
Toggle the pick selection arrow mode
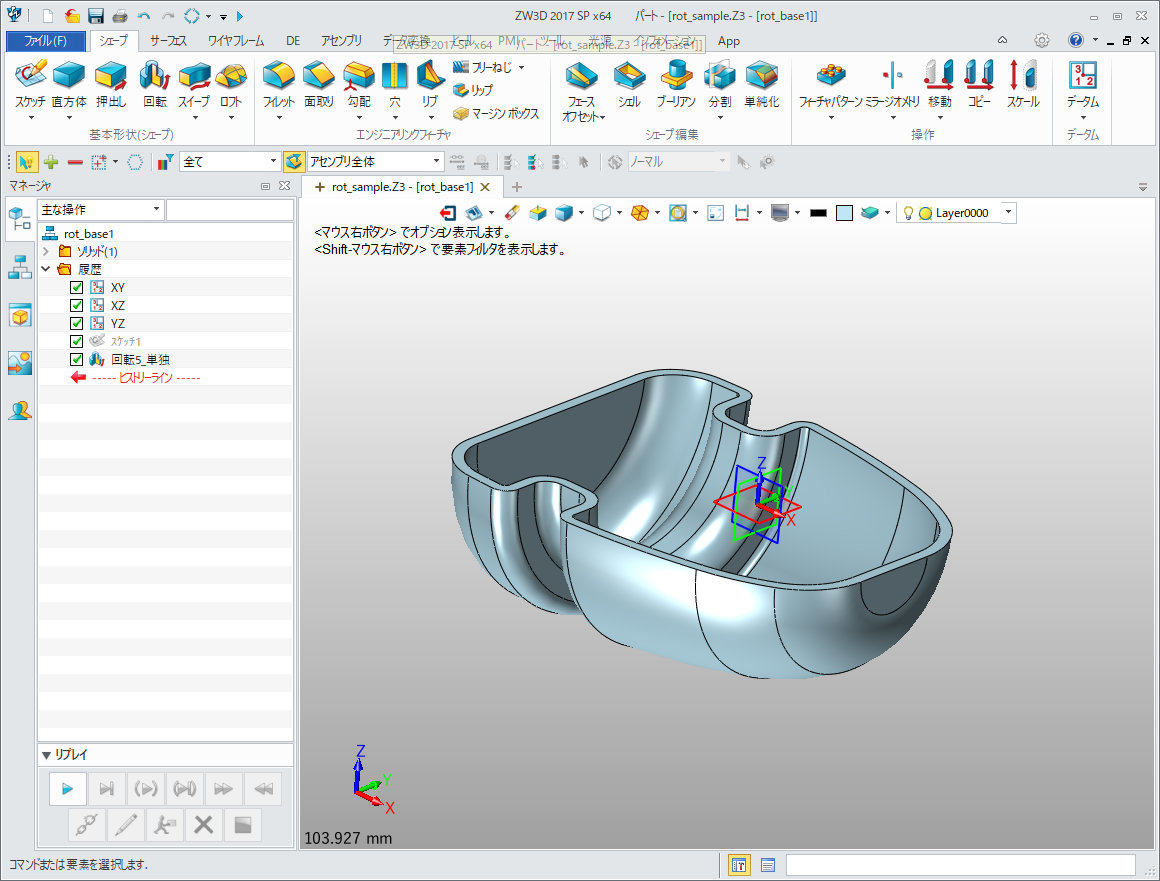(26, 161)
